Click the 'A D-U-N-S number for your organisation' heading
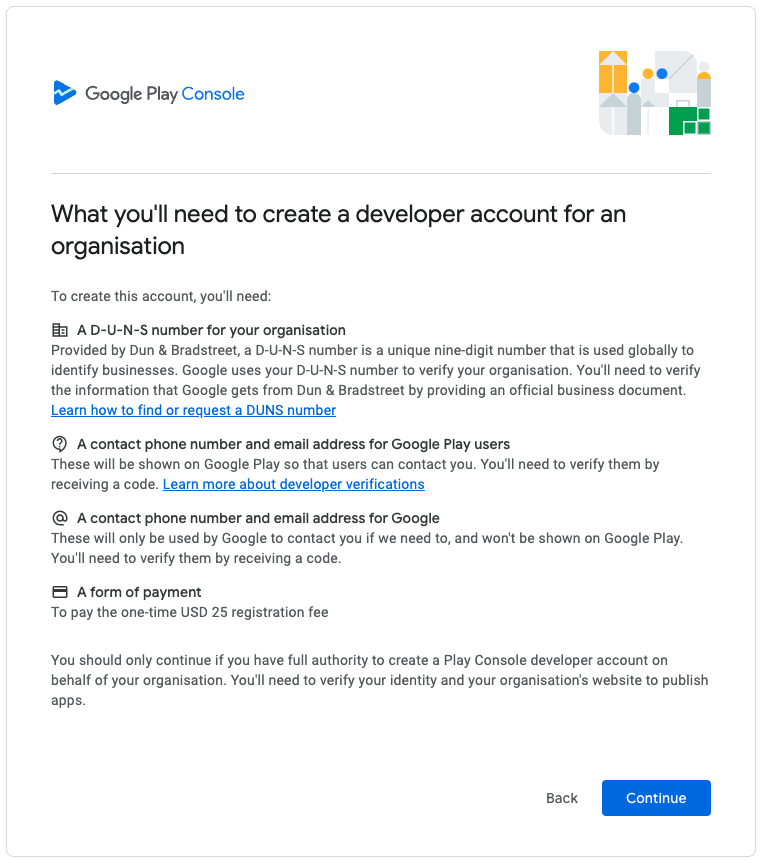 pyautogui.click(x=211, y=330)
